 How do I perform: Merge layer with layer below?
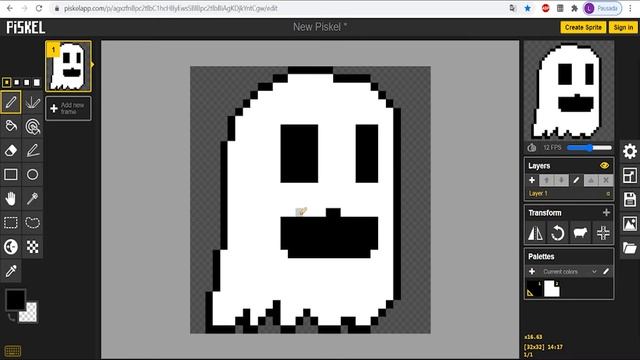[591, 180]
